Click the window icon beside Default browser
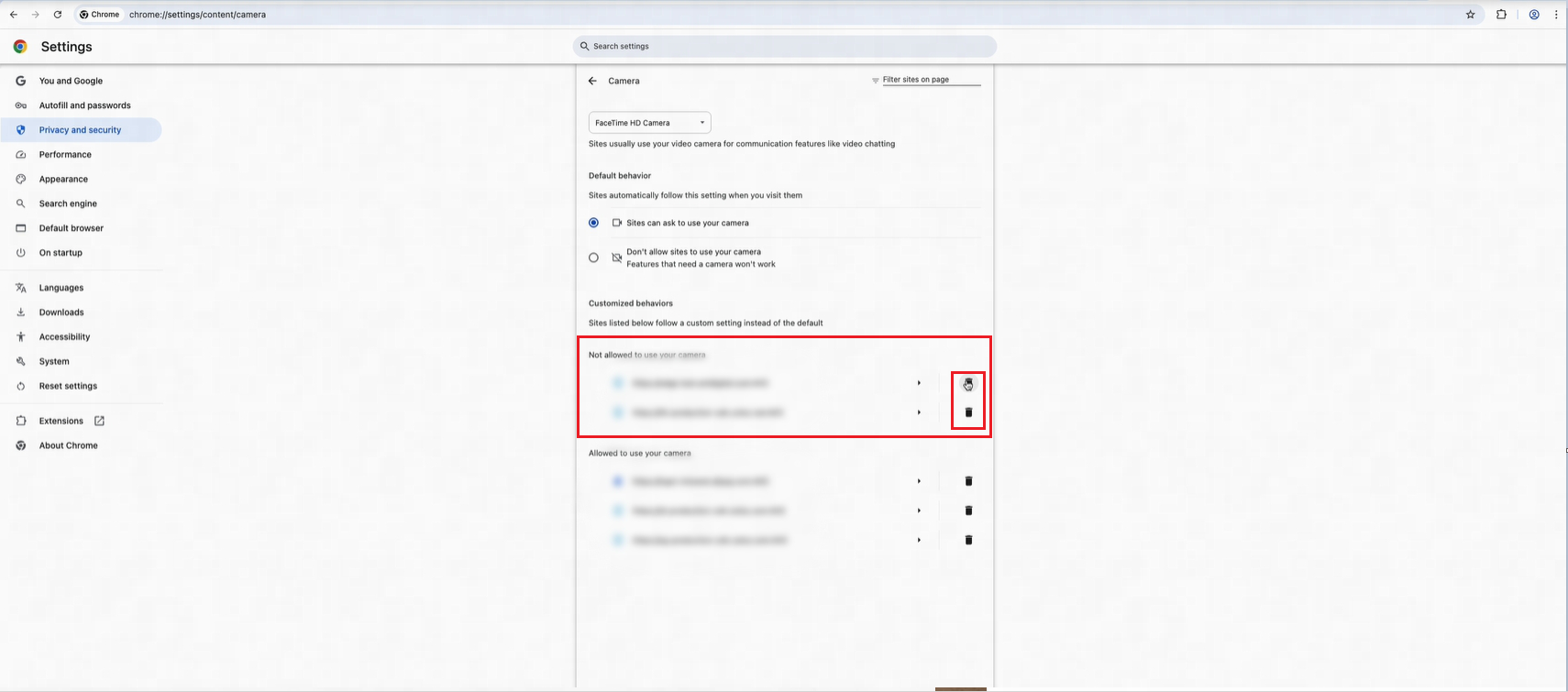Screen dimensions: 1568x692 [20, 228]
